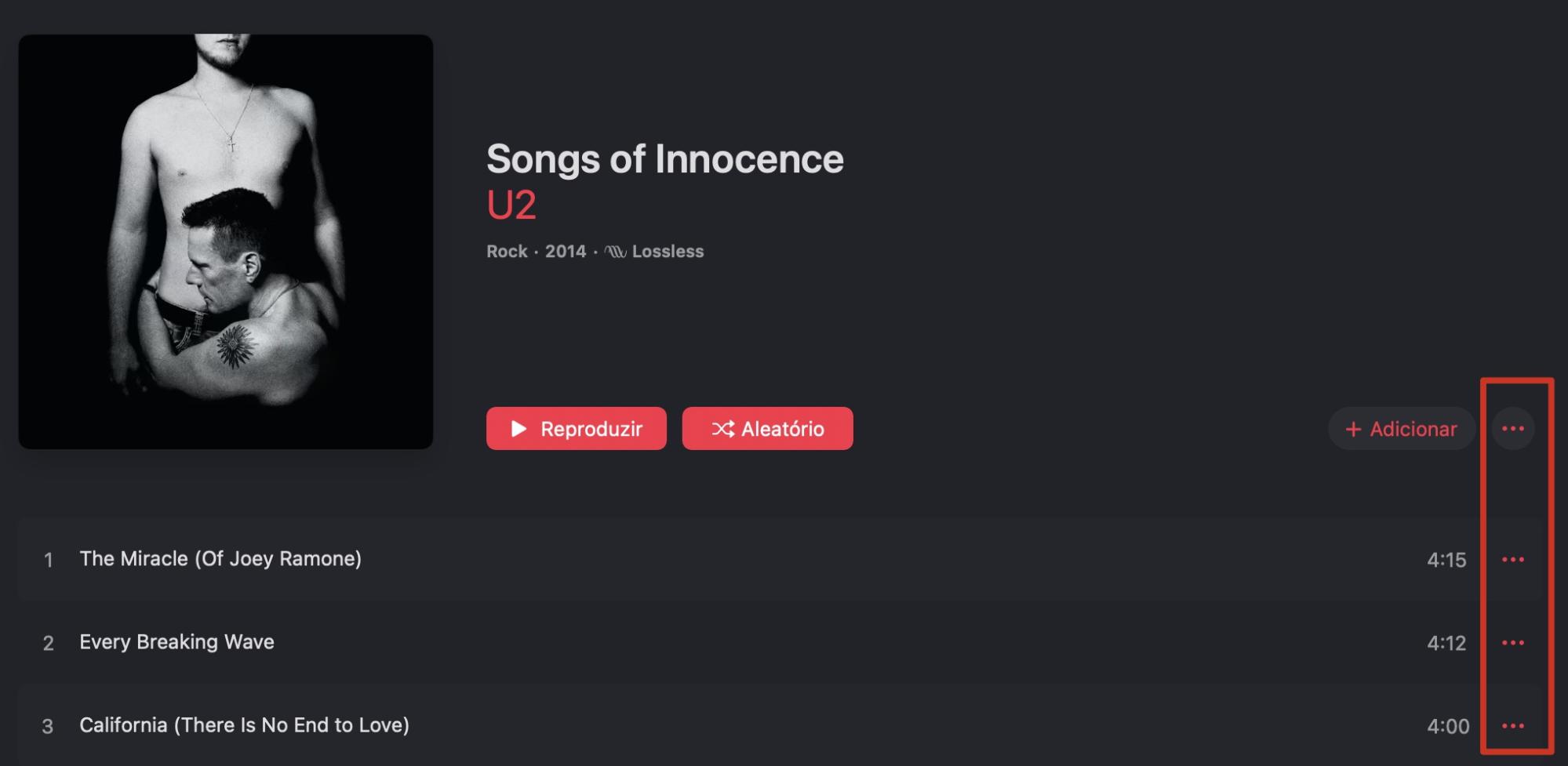This screenshot has height=766, width=1568.
Task: Click the plus icon in Adicionar
Action: pyautogui.click(x=1354, y=428)
